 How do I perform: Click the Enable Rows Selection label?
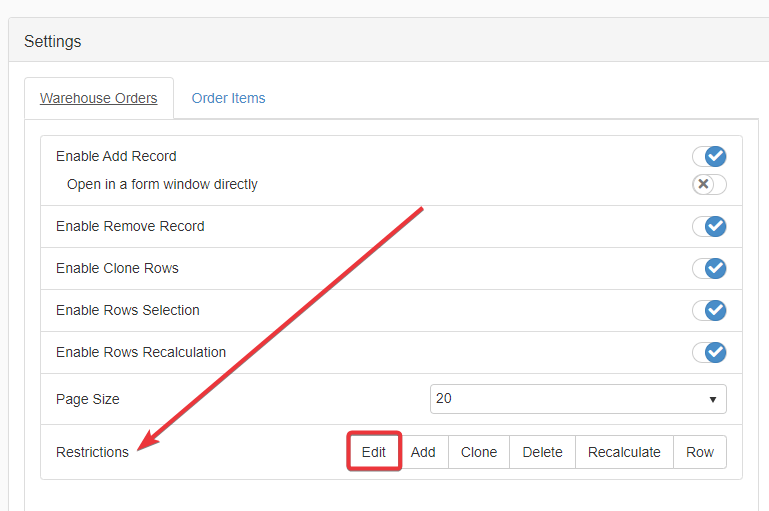tap(128, 310)
